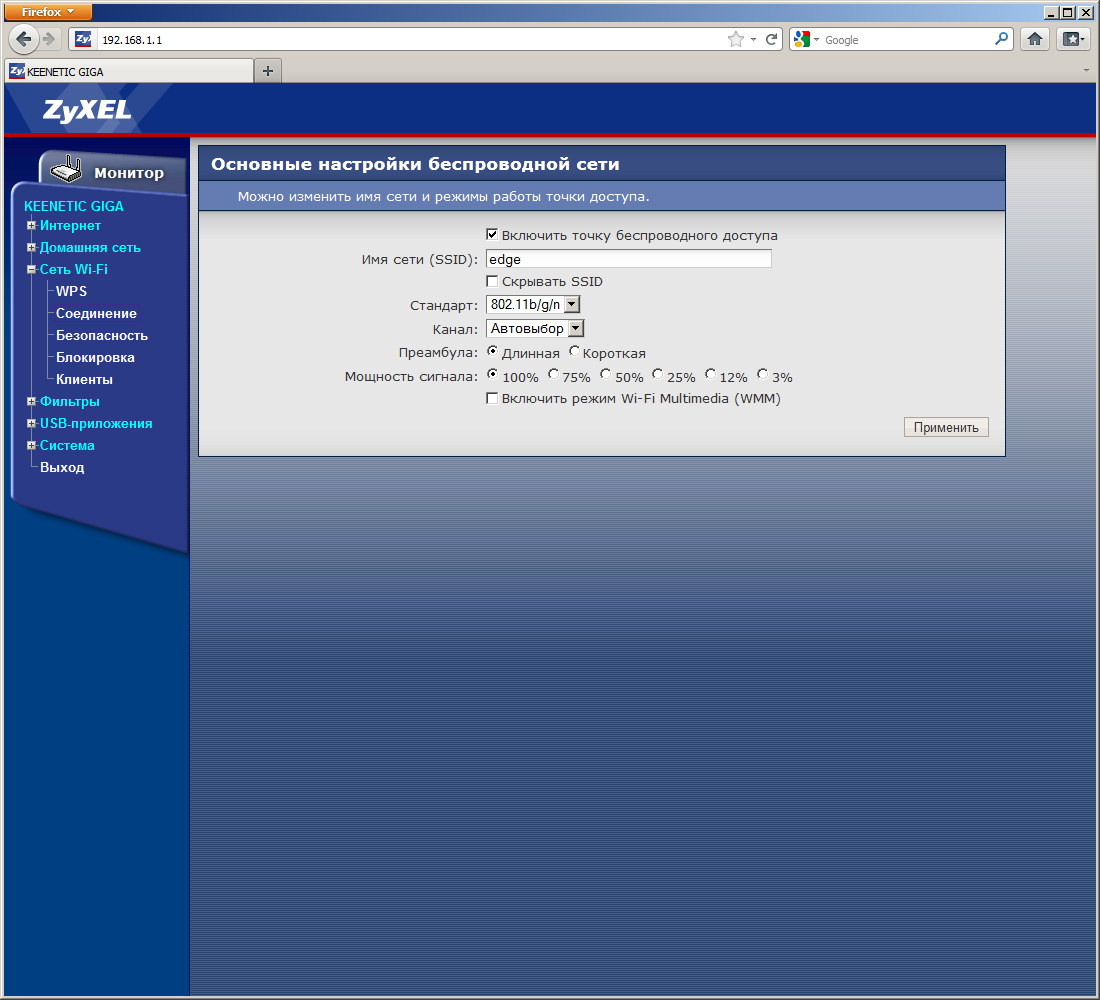The width and height of the screenshot is (1100, 1000).
Task: Open the Bookmarks toolbar button
Action: (x=1073, y=39)
